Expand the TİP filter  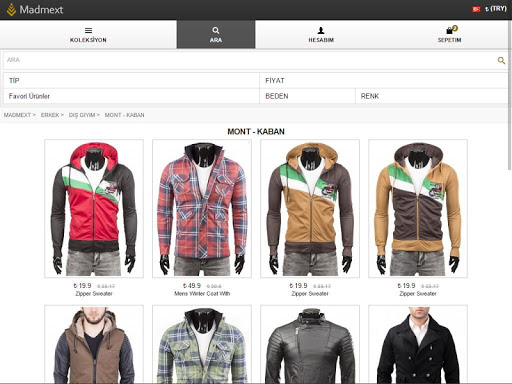point(131,81)
